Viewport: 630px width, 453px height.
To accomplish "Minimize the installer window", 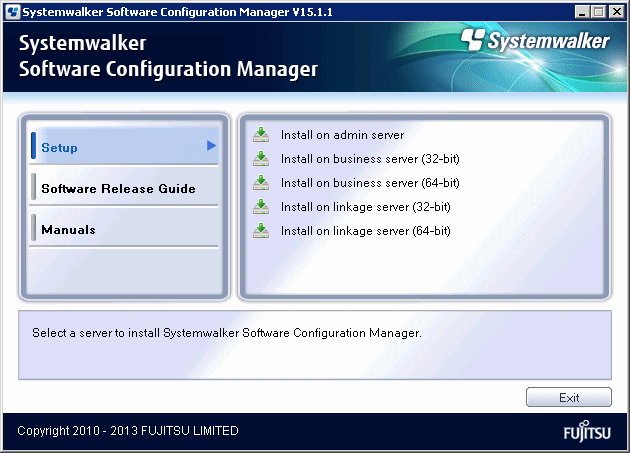I will 582,12.
